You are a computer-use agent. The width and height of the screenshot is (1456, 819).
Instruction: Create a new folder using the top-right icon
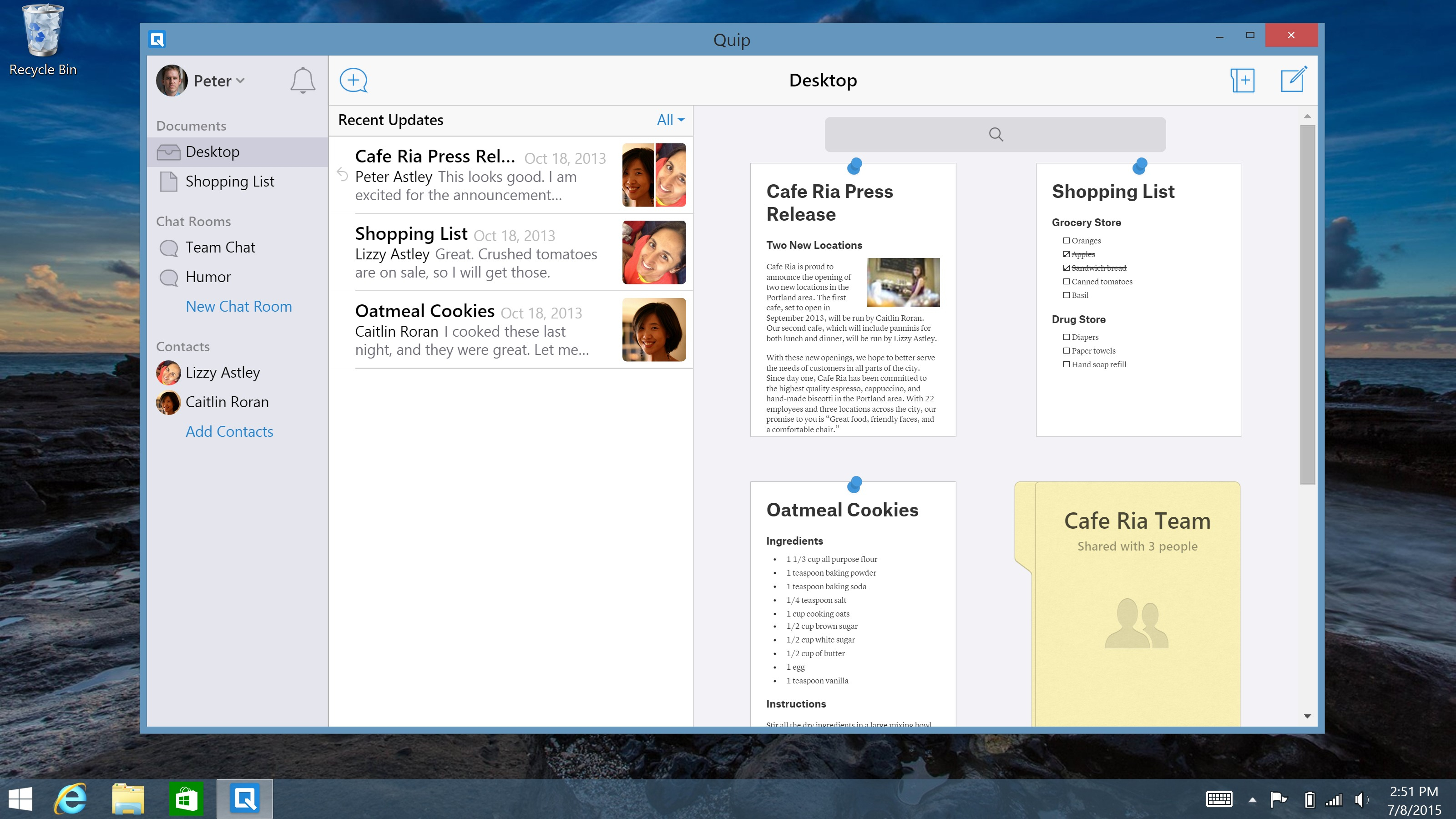pyautogui.click(x=1243, y=80)
